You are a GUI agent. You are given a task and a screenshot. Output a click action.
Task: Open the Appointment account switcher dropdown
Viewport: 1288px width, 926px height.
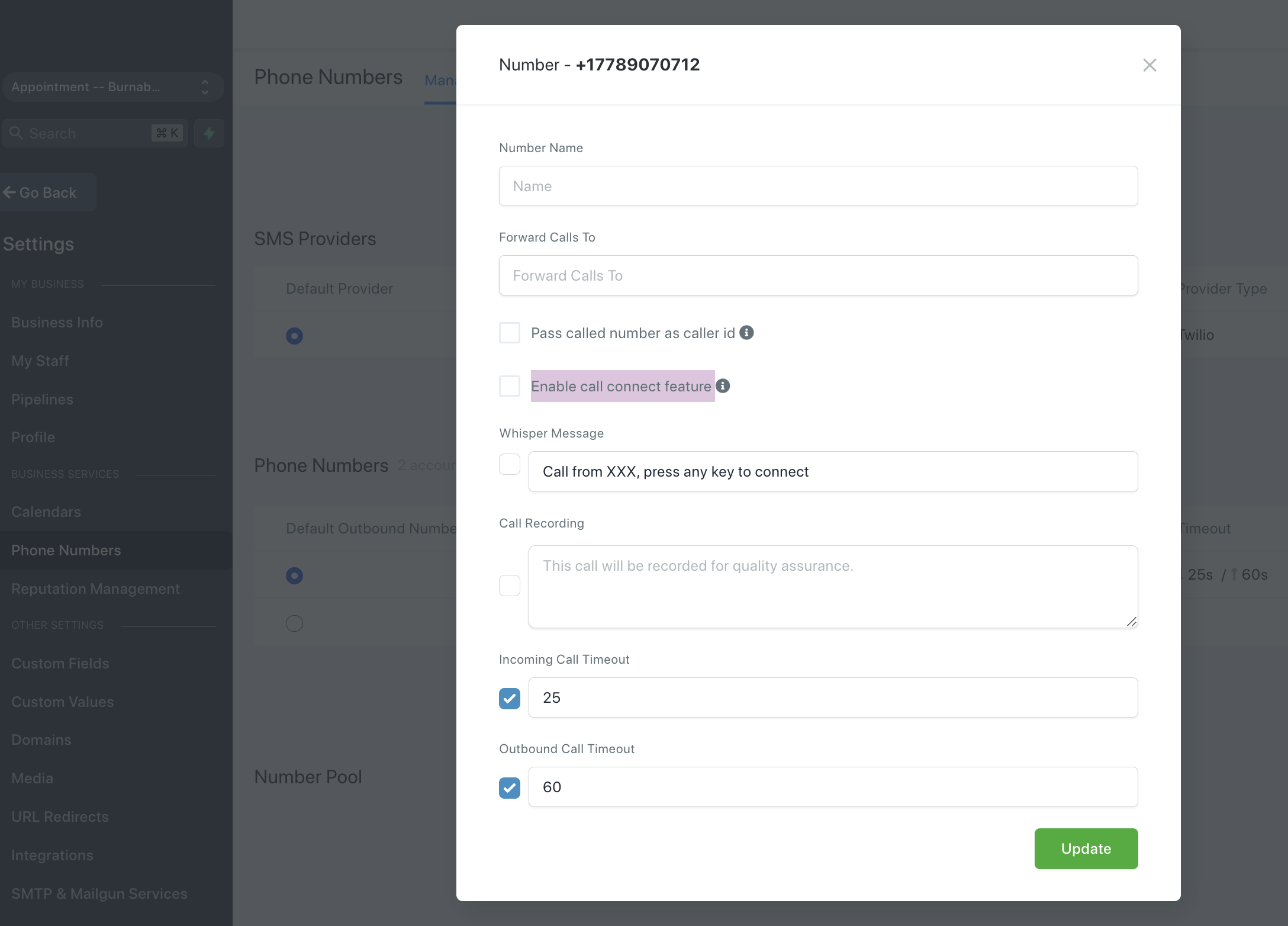[112, 87]
